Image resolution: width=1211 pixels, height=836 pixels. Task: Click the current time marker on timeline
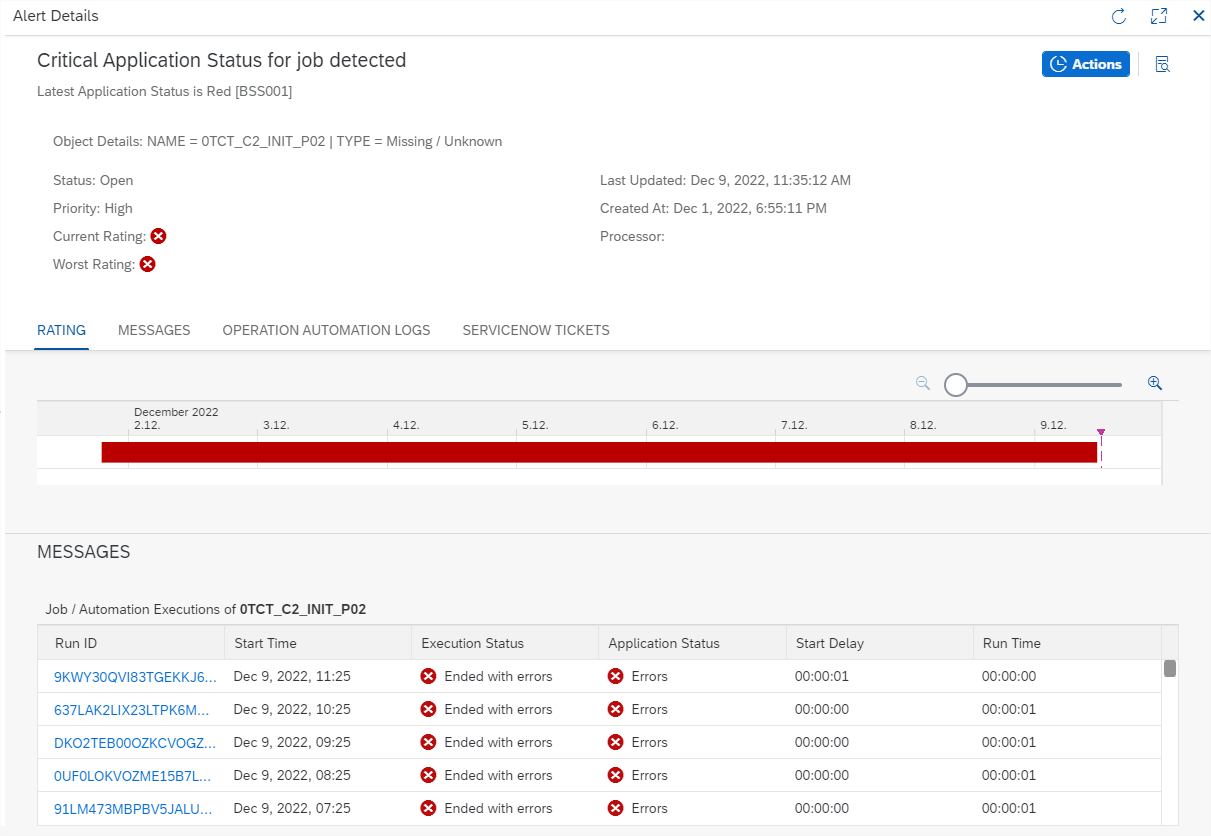coord(1100,434)
